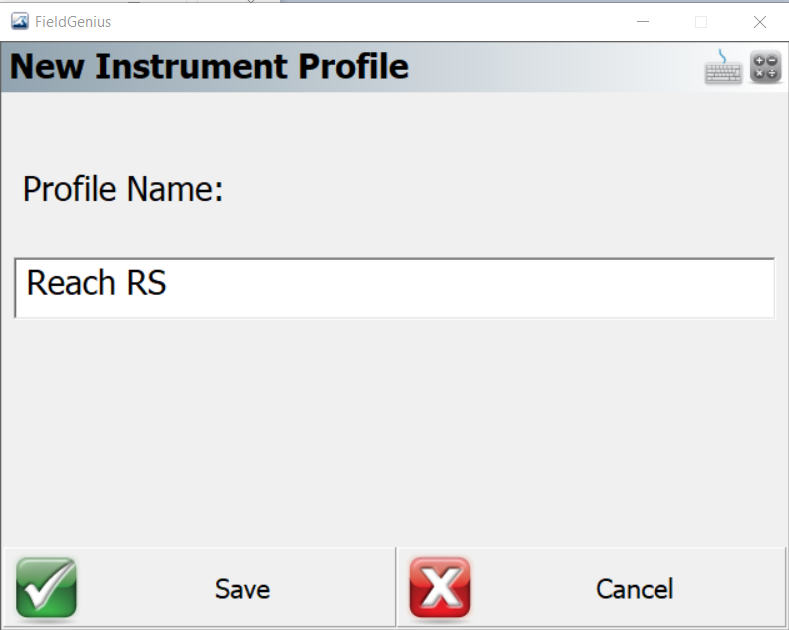Click the green checkmark icon
The width and height of the screenshot is (789, 630).
tap(46, 587)
